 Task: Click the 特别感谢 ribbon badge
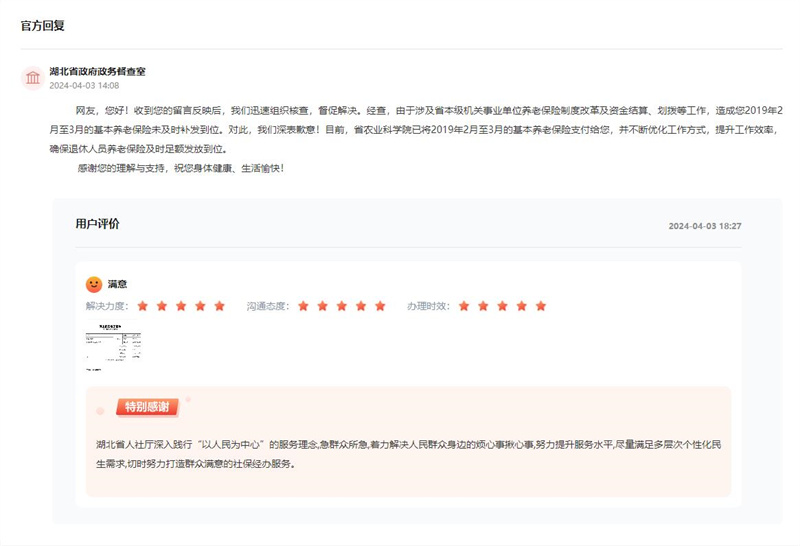pyautogui.click(x=148, y=407)
